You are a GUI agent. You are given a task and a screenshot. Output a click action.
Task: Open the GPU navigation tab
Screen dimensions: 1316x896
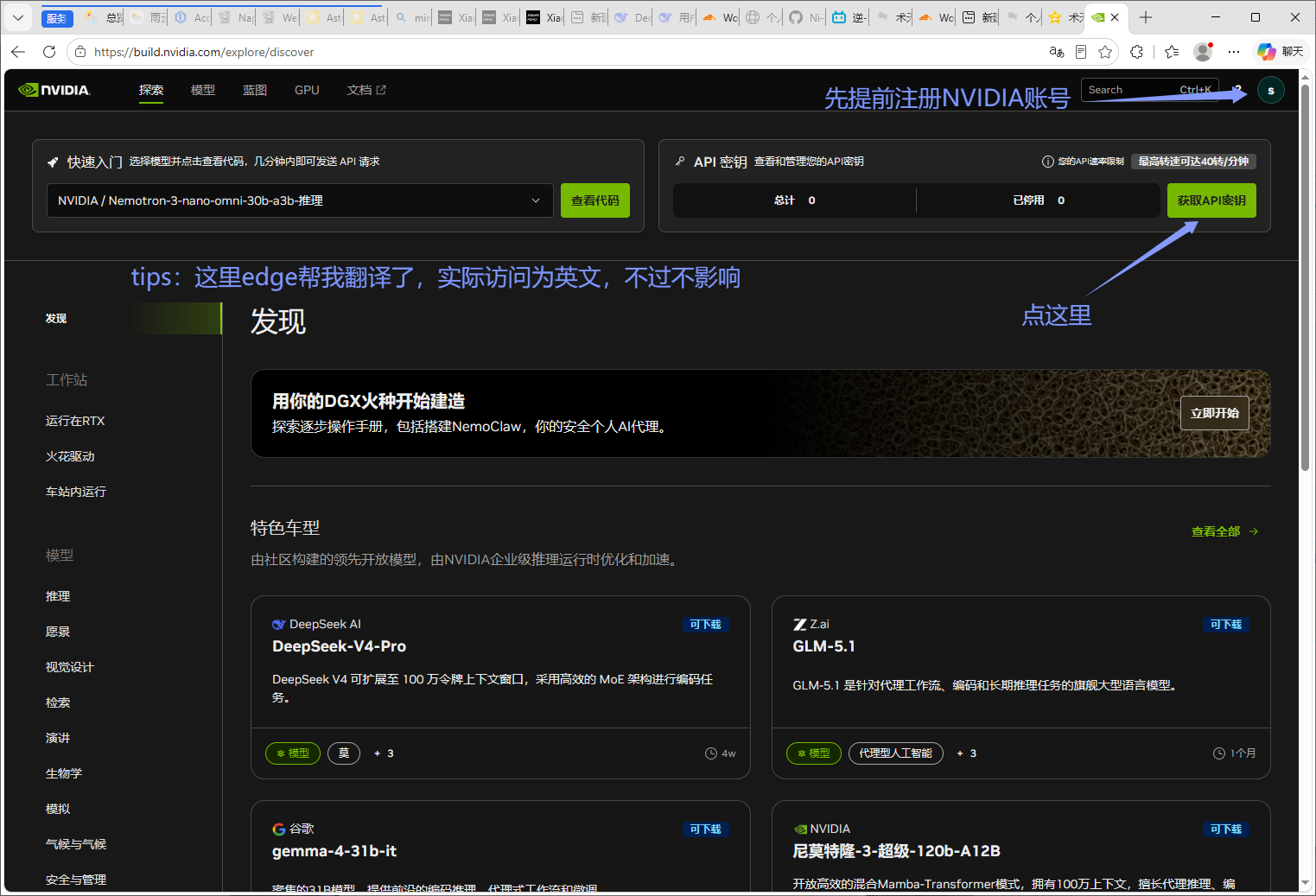tap(307, 90)
